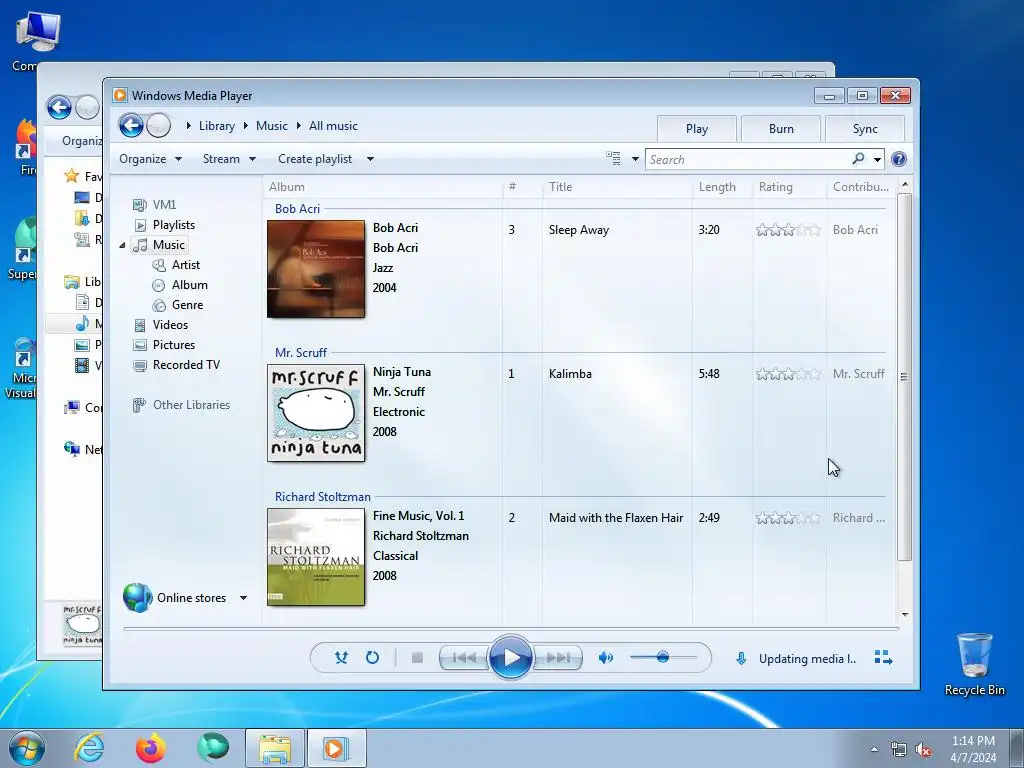Click the Ninja Tuna album cover
Screen dimensions: 1024x768
[x=316, y=413]
